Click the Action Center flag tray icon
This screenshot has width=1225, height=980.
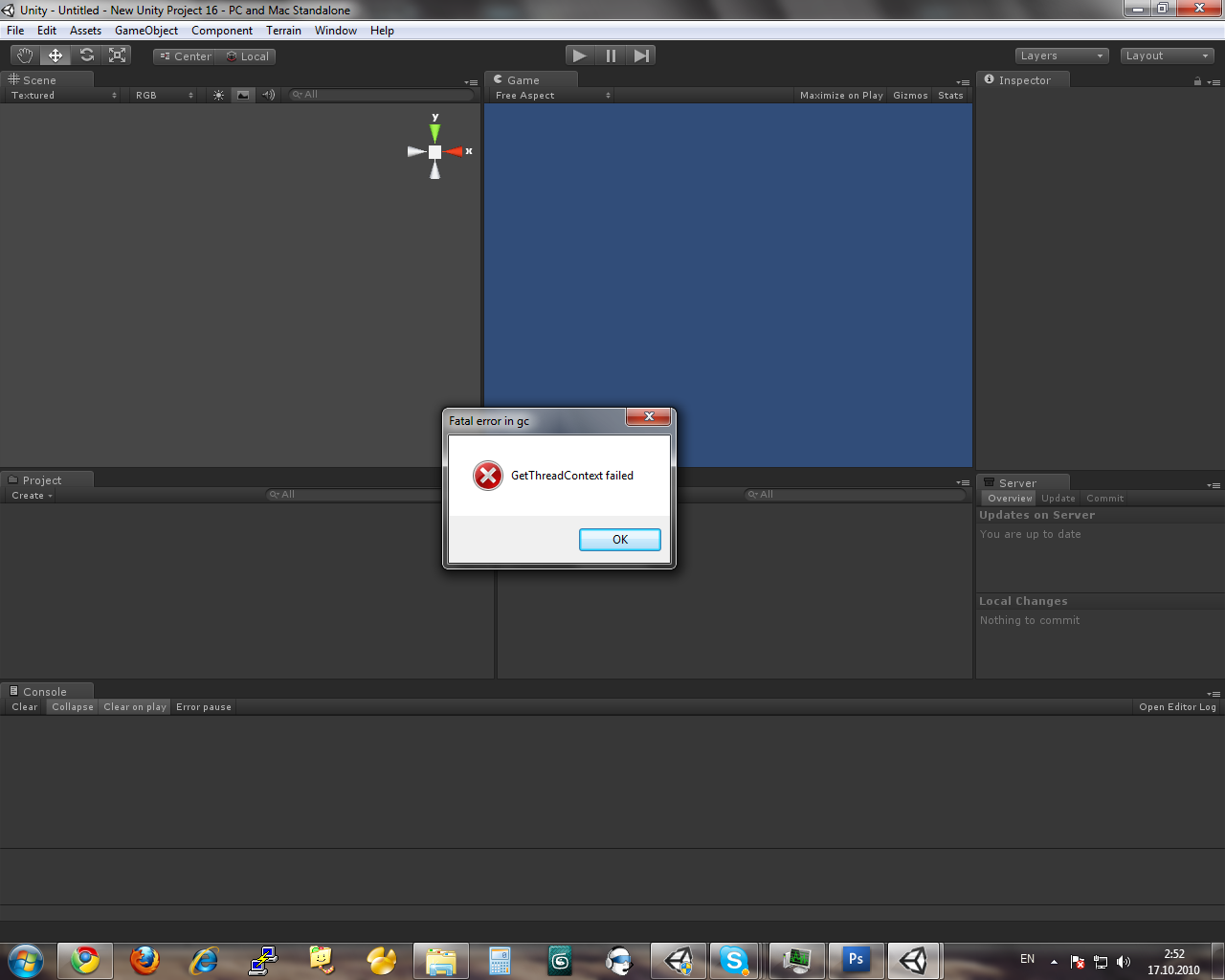coord(1078,962)
